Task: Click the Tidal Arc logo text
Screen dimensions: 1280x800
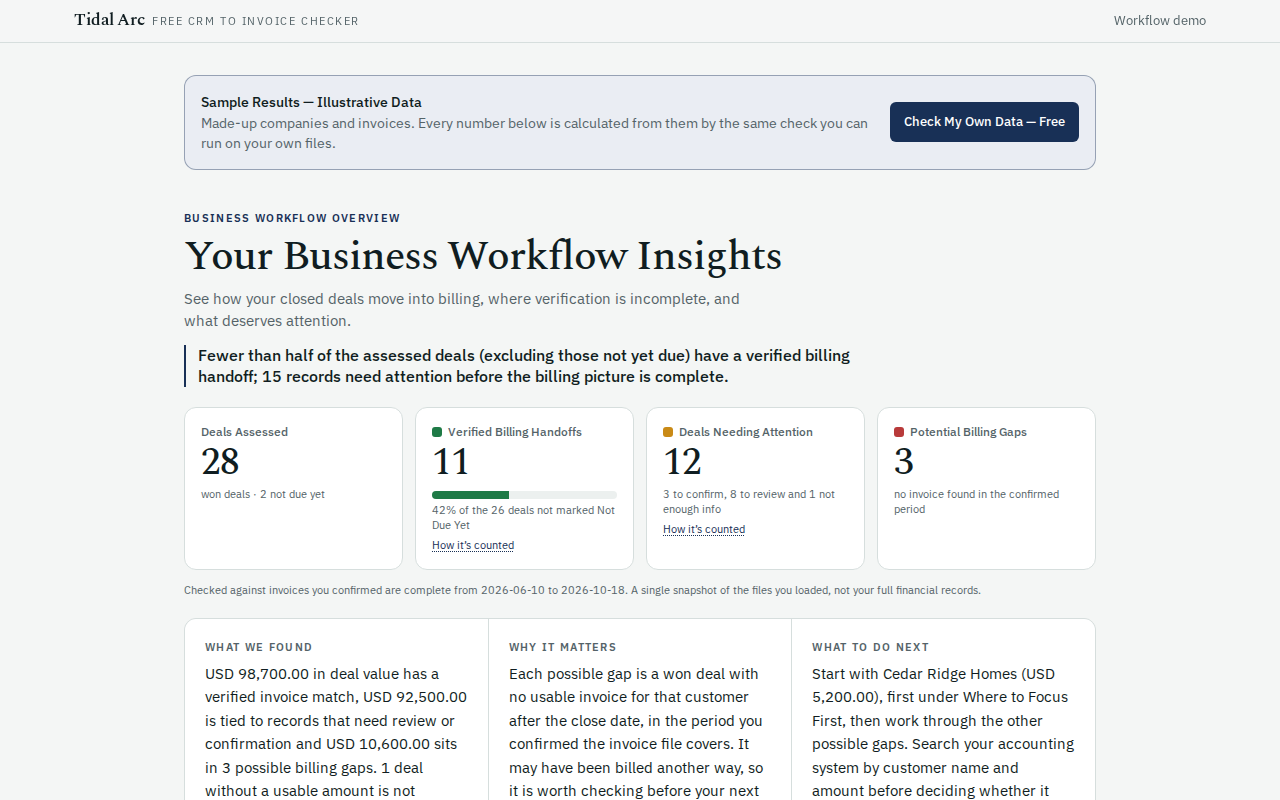Action: [x=109, y=20]
